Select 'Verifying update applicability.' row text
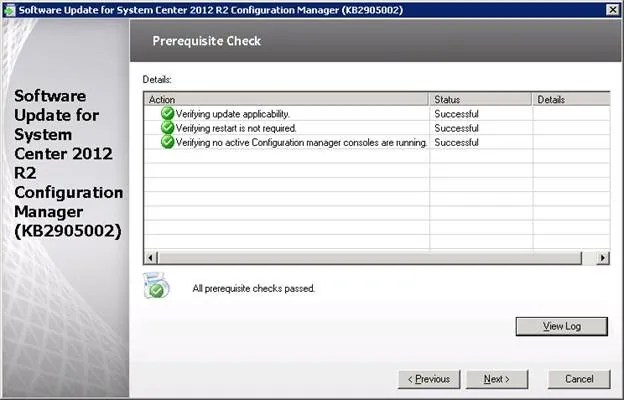 pos(233,114)
